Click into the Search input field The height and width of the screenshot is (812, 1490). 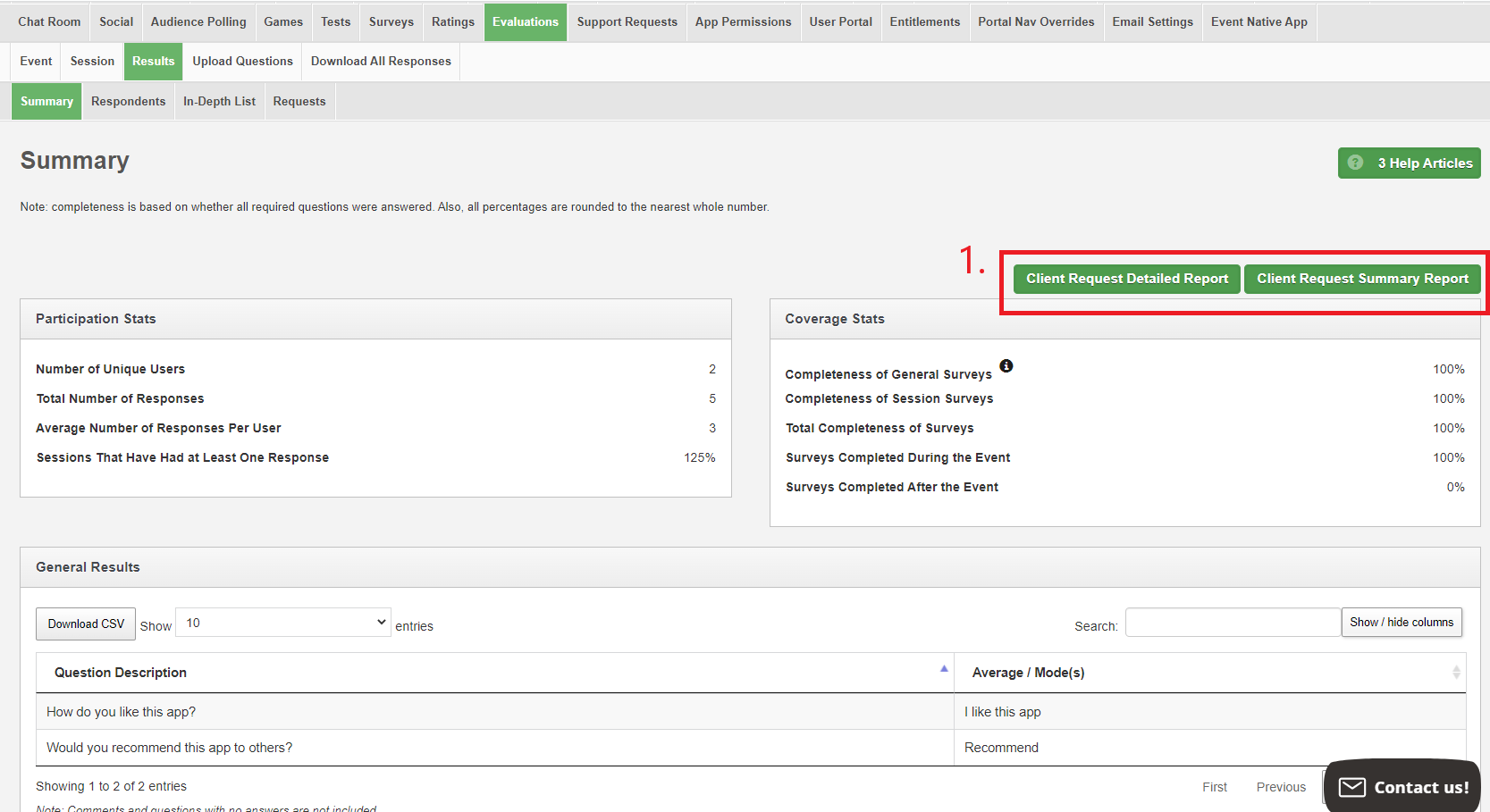[1233, 623]
